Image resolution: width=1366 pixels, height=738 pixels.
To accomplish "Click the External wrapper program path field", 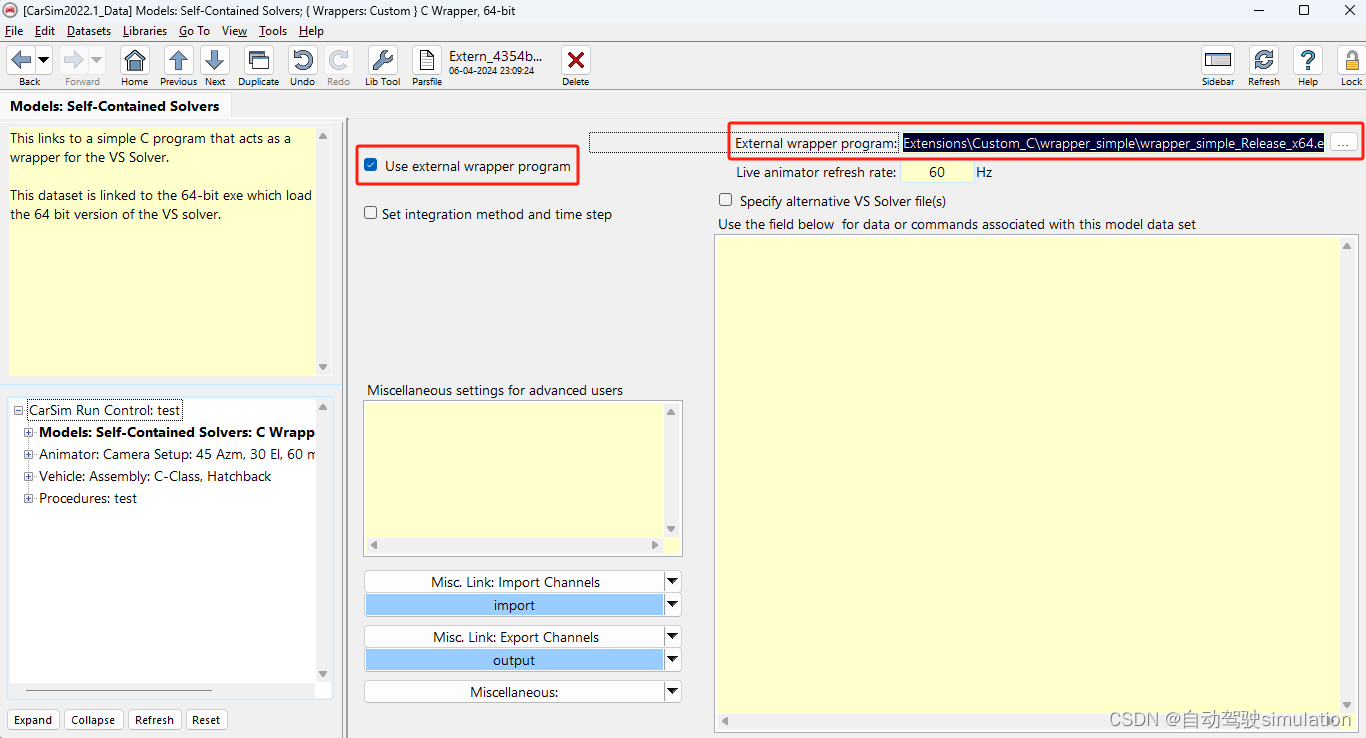I will tap(1114, 143).
